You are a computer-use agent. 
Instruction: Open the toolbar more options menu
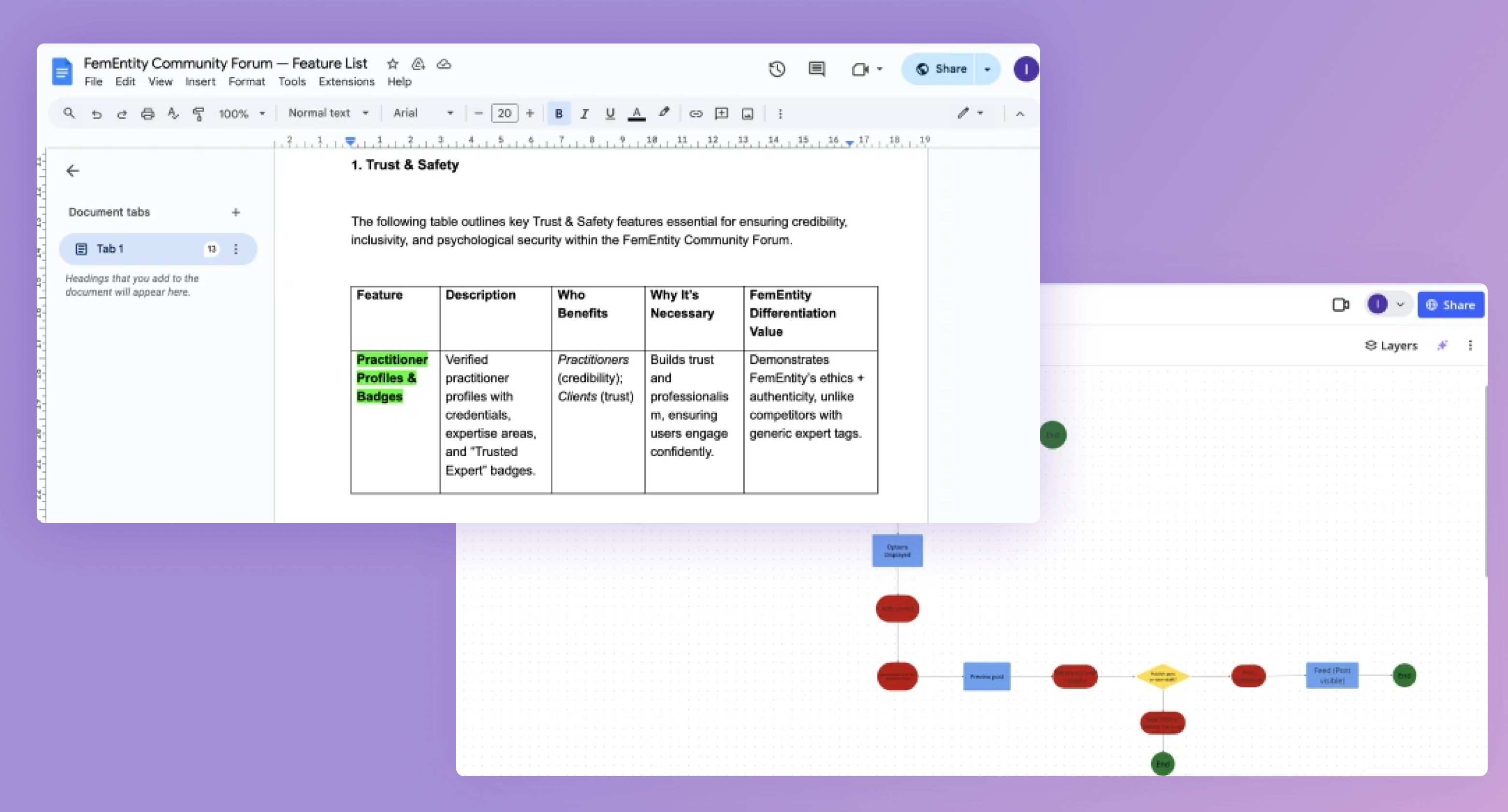click(780, 114)
